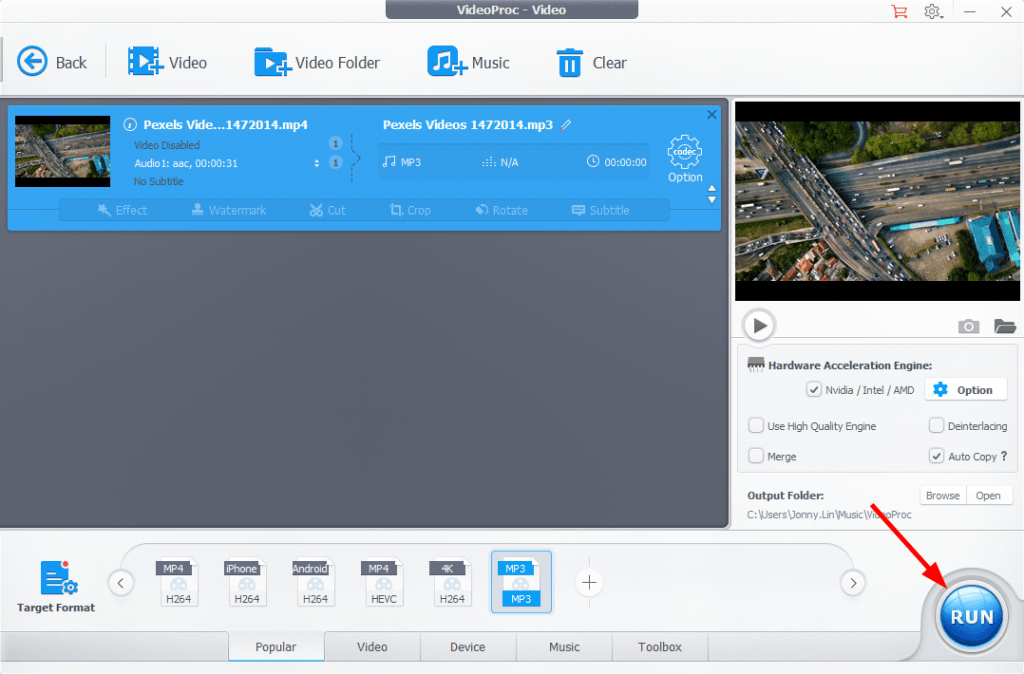The height and width of the screenshot is (674, 1024).
Task: Show previous formats with left arrow
Action: pyautogui.click(x=121, y=583)
